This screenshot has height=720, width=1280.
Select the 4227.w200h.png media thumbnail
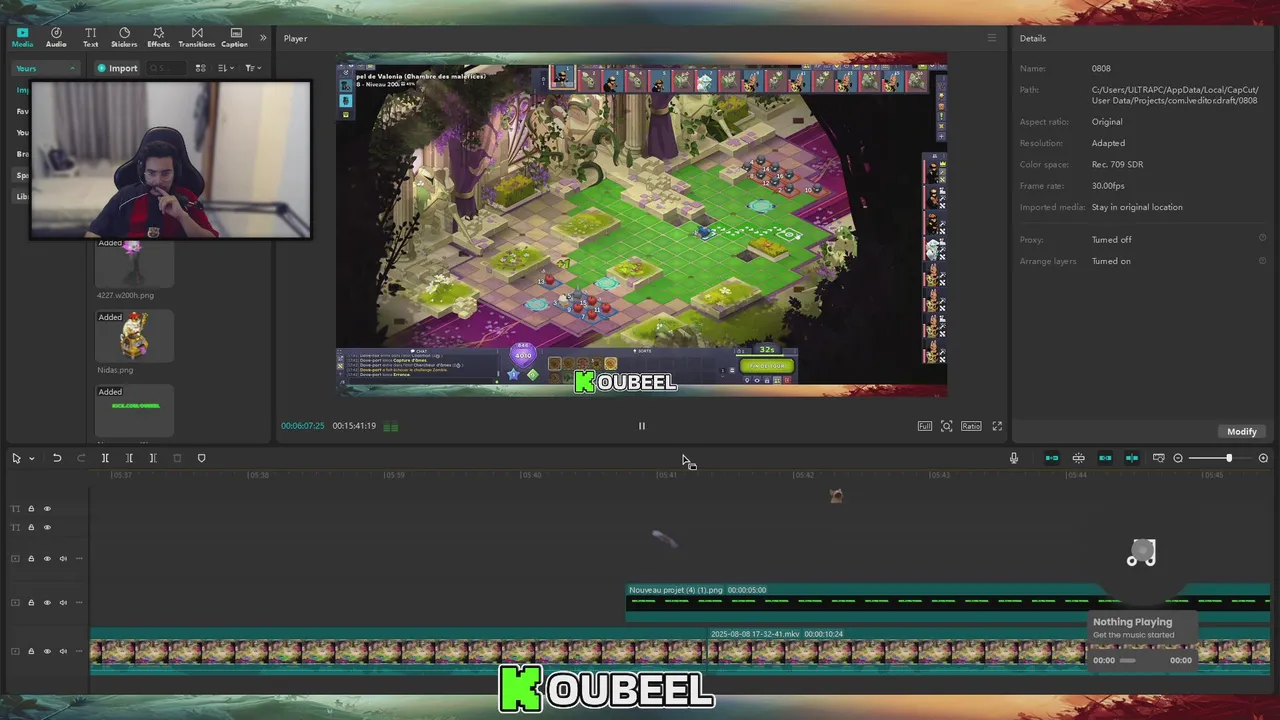(134, 263)
